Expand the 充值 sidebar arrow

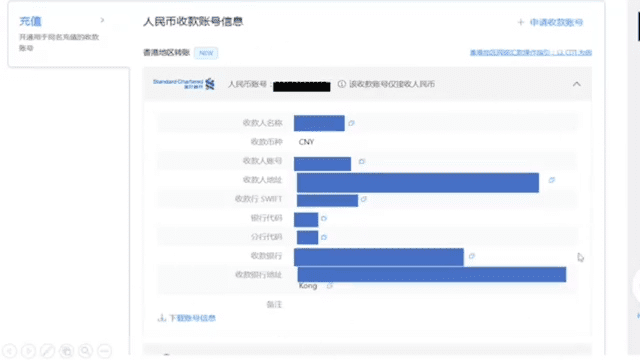coord(102,20)
